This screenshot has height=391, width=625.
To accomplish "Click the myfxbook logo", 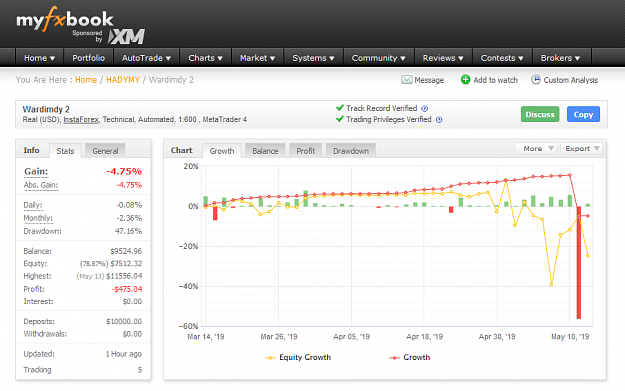I will coord(65,19).
